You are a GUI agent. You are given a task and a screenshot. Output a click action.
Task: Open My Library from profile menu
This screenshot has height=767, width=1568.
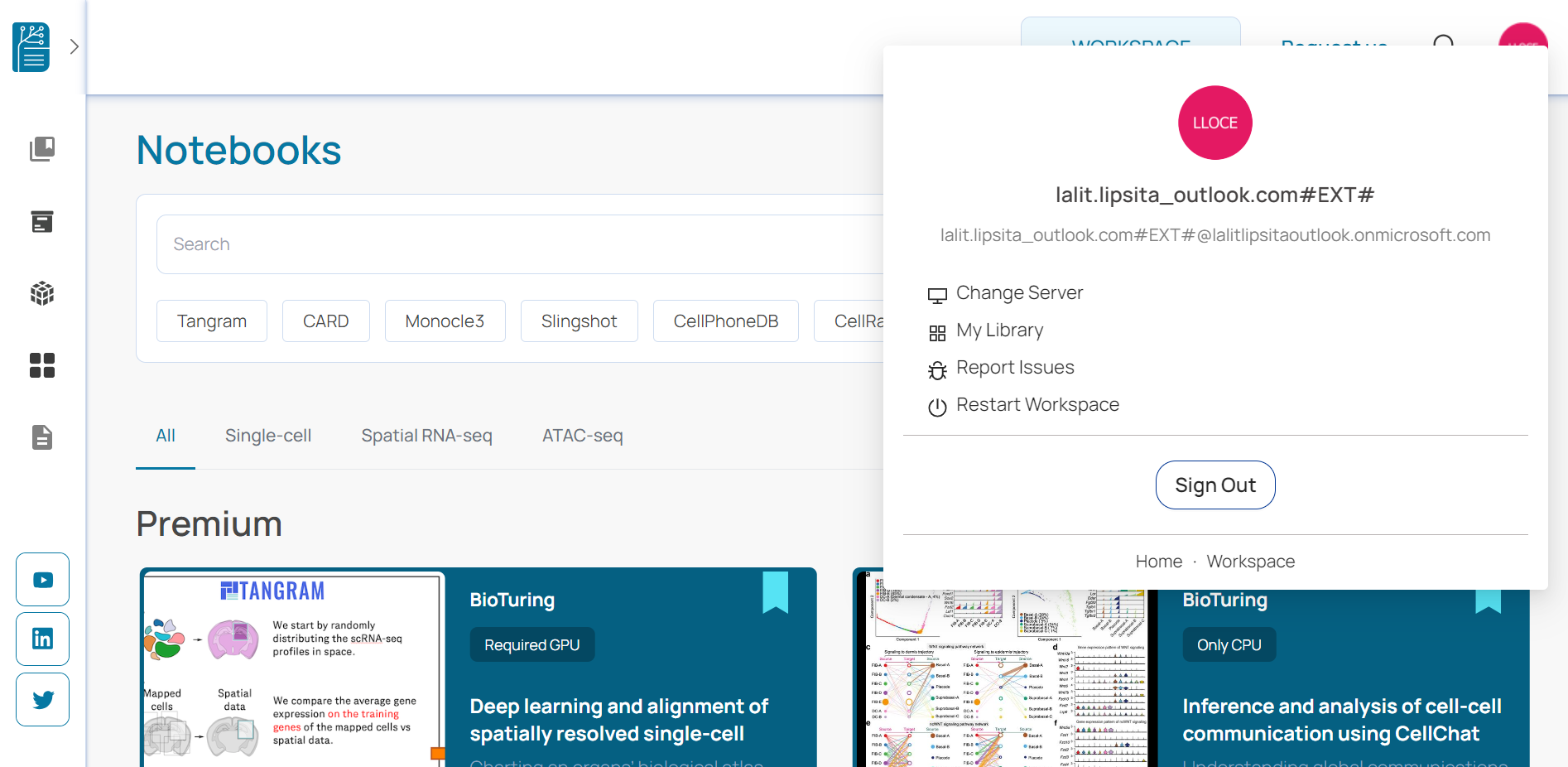(x=999, y=330)
